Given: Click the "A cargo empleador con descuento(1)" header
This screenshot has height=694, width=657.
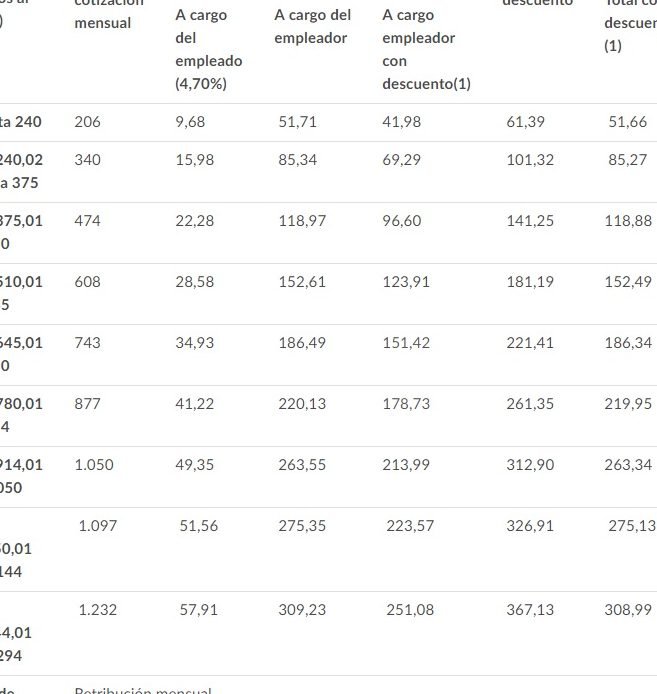Looking at the screenshot, I should coord(425,50).
